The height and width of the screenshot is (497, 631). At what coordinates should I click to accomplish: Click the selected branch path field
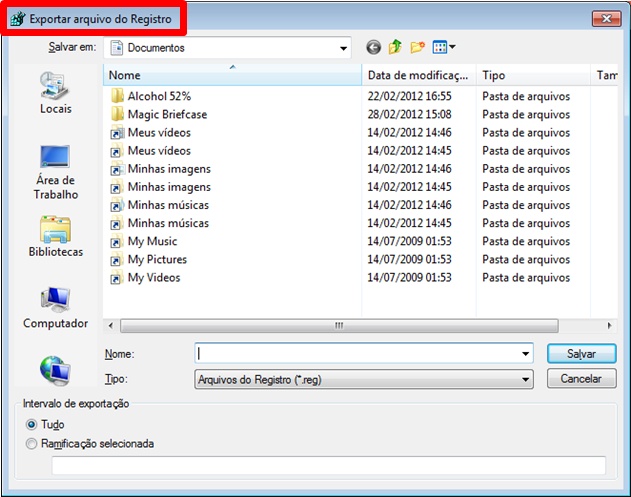328,466
